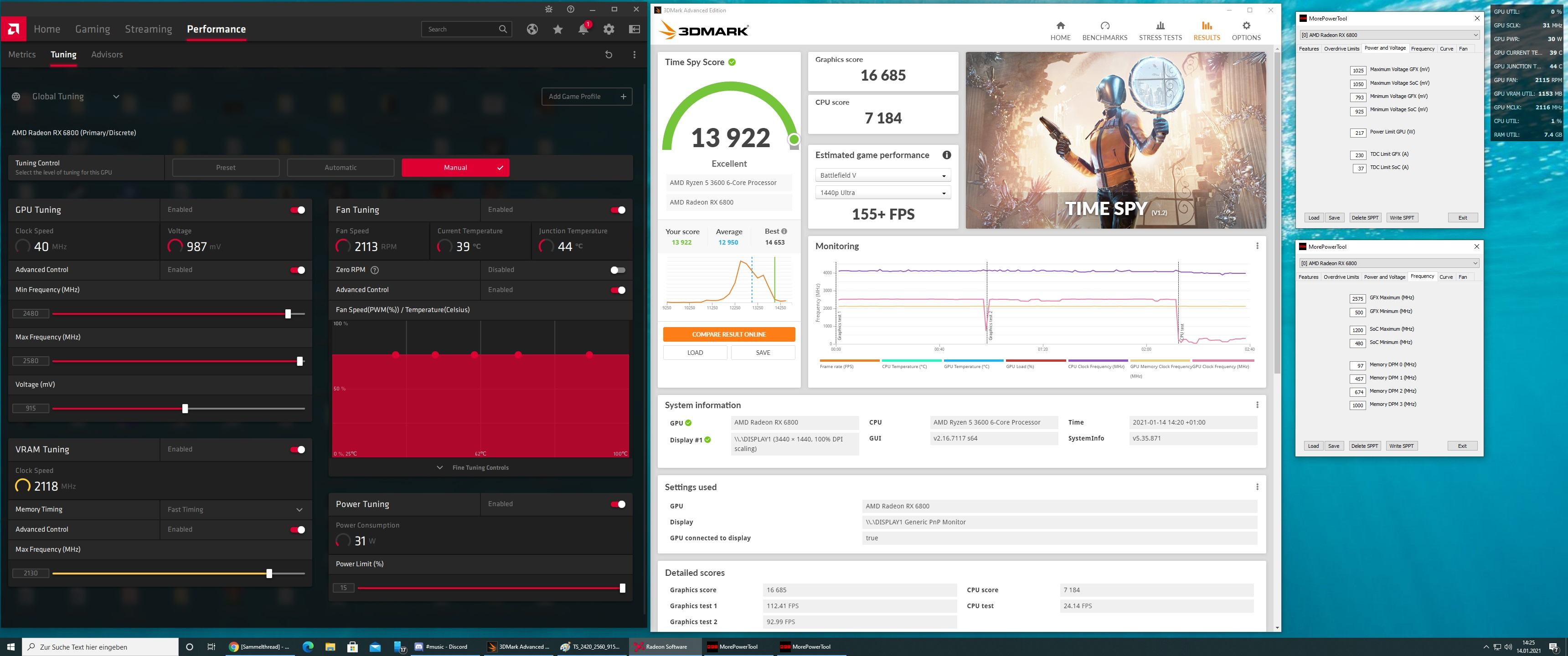1568x656 pixels.
Task: Open Microsoft Store taskbar icon
Action: coord(352,647)
